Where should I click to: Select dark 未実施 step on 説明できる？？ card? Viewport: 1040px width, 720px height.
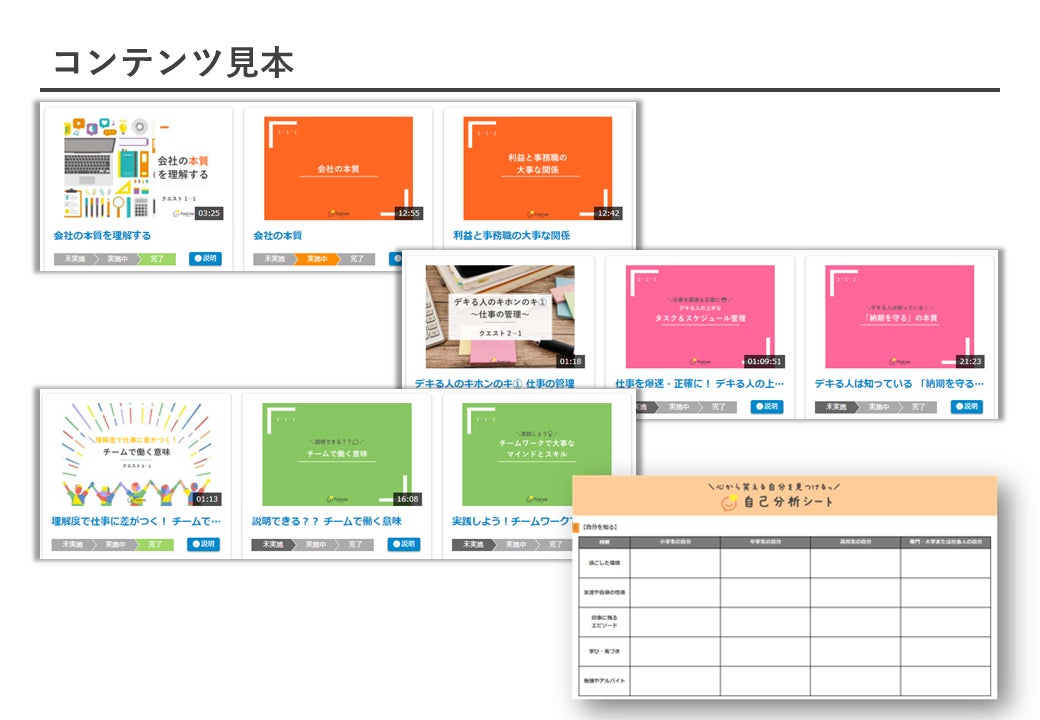click(273, 545)
